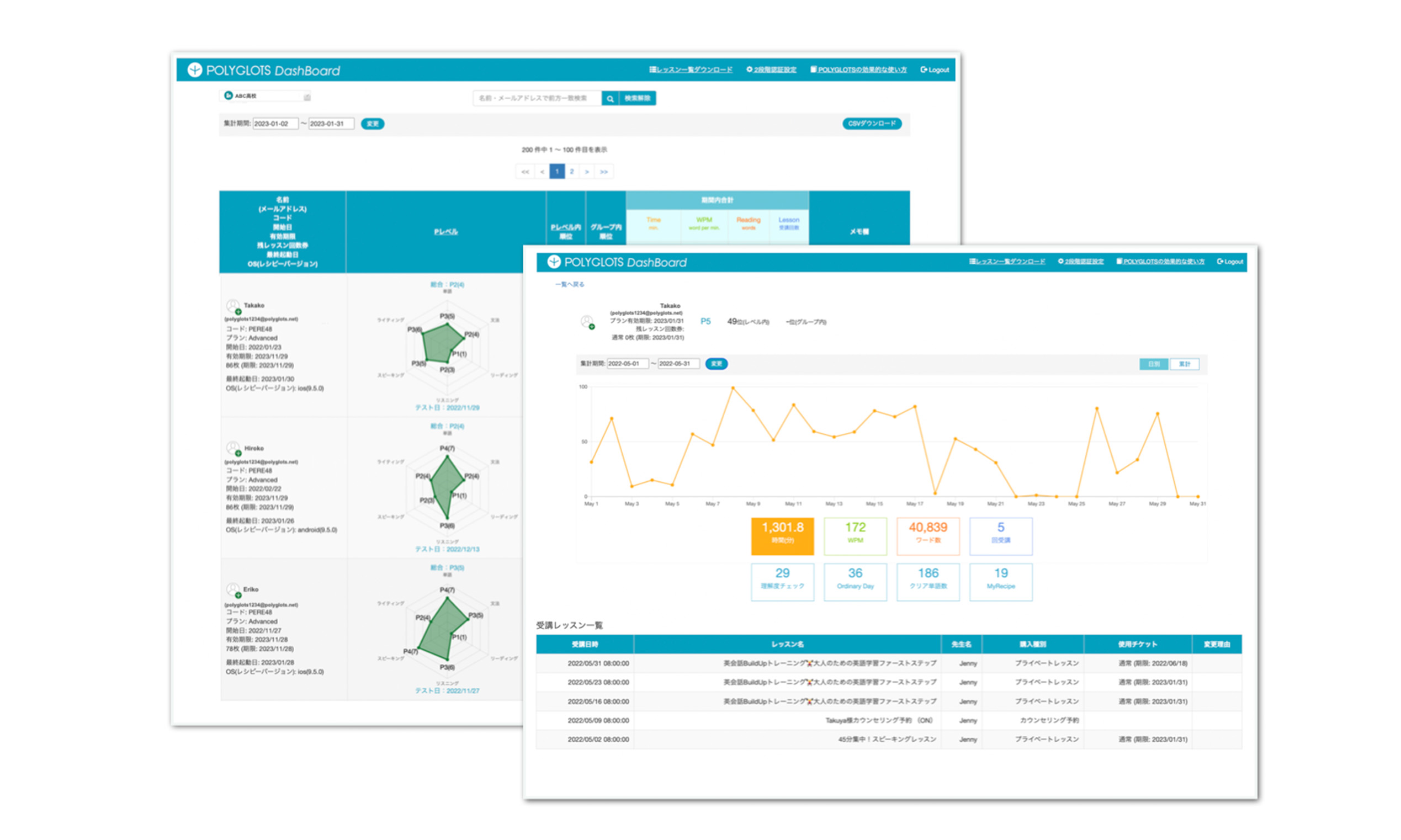Screen dimensions: 1401x840
Task: Click end date field 2022-05-31
Action: click(x=679, y=364)
